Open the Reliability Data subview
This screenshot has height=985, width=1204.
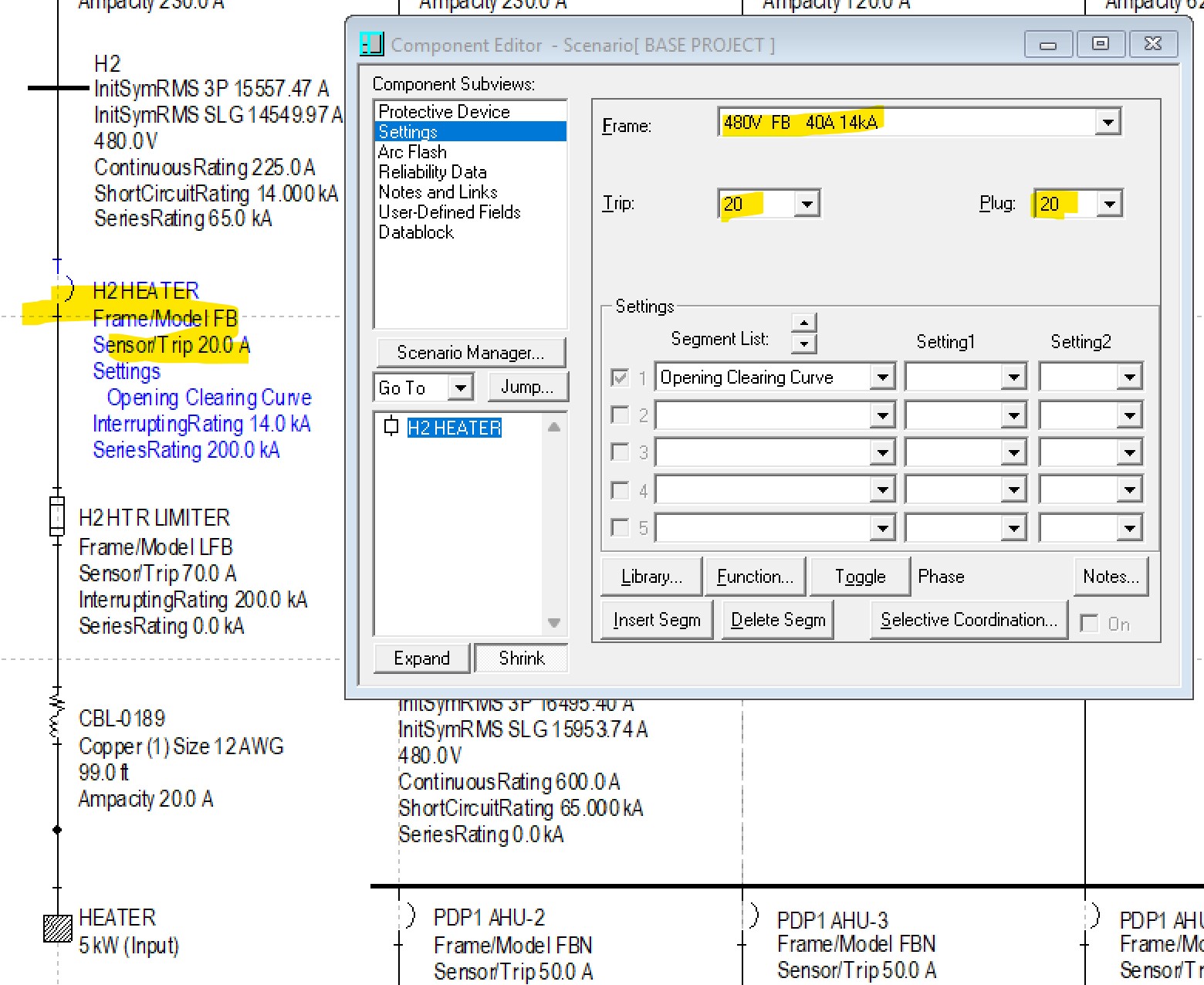point(432,172)
